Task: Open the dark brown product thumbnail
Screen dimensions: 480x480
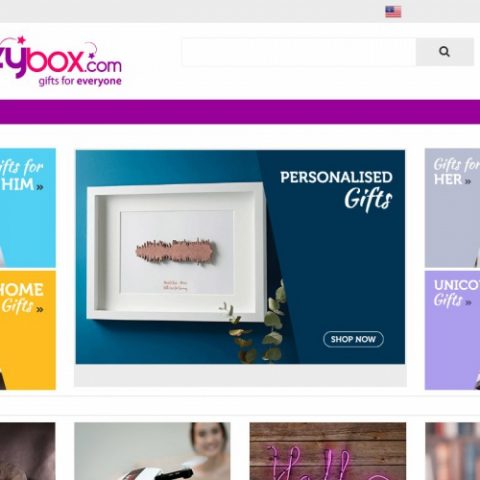Action: (28, 451)
